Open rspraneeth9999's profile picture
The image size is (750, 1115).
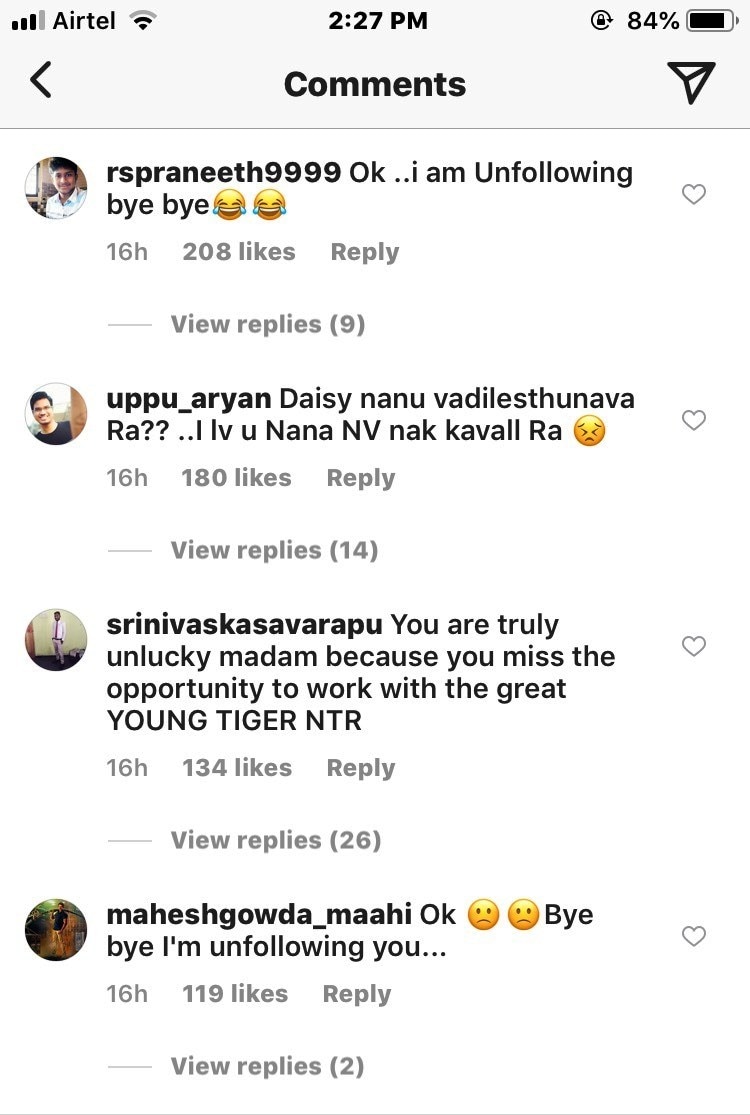pos(56,188)
